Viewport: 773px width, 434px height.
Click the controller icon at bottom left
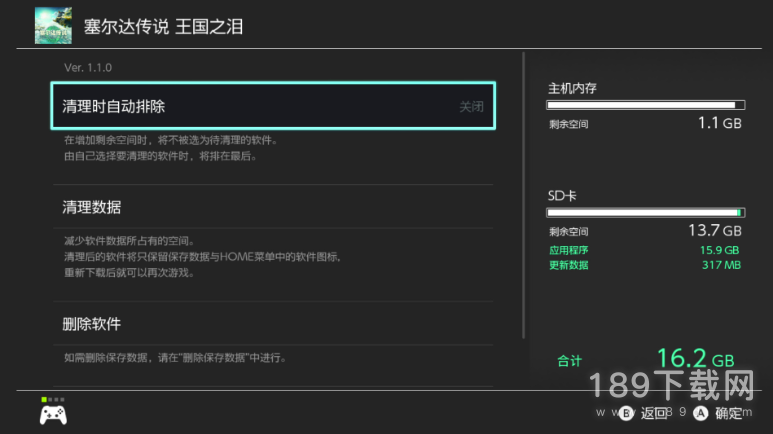(x=53, y=415)
